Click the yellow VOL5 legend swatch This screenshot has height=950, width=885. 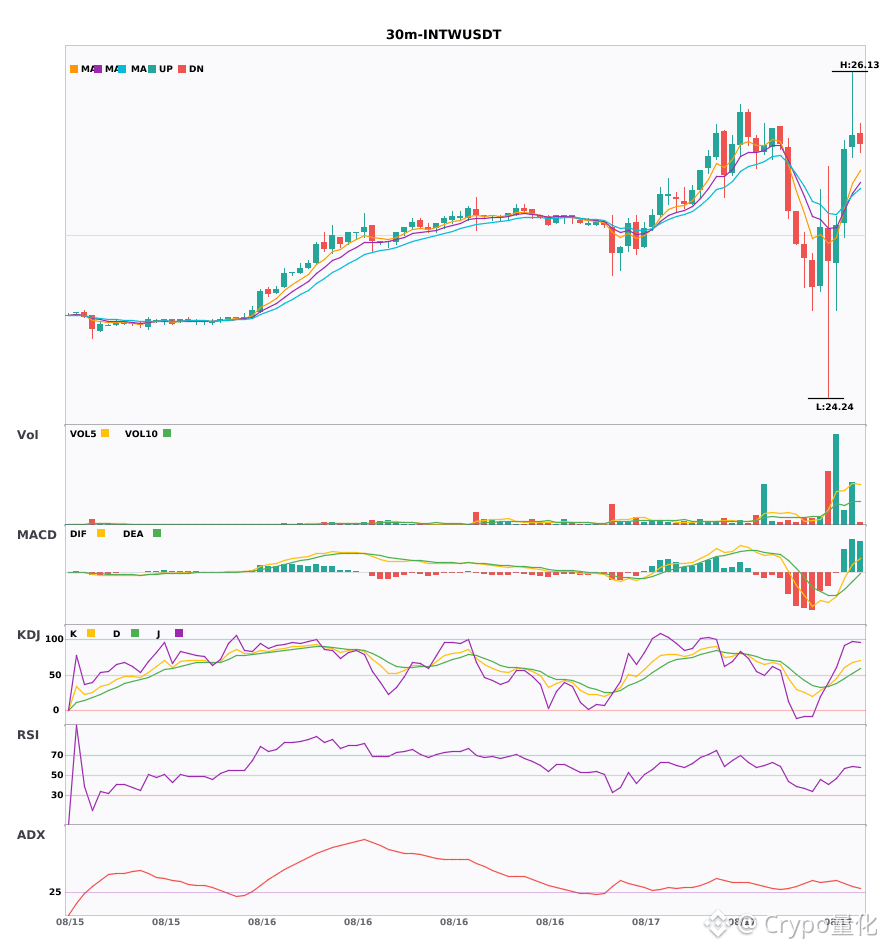click(x=105, y=433)
